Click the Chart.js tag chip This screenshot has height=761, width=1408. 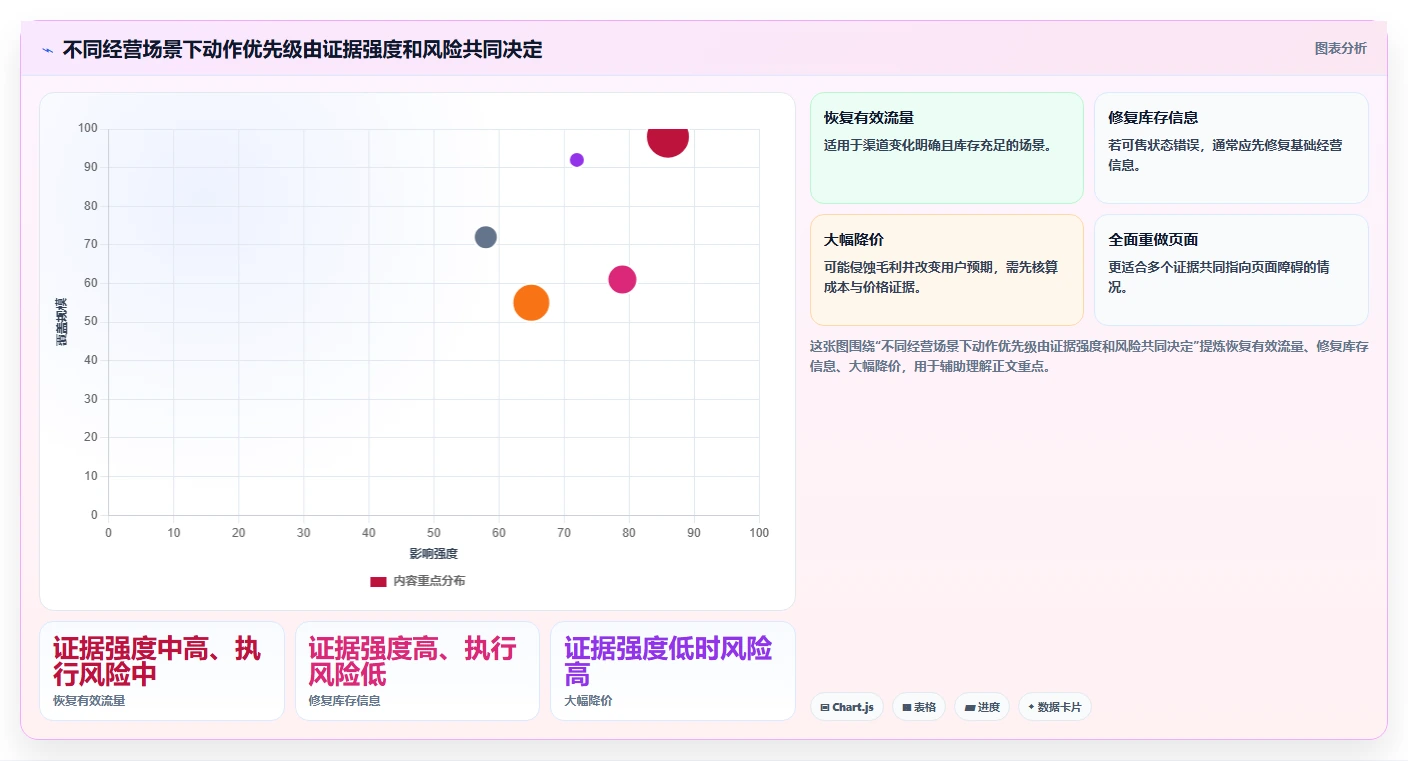pyautogui.click(x=847, y=707)
